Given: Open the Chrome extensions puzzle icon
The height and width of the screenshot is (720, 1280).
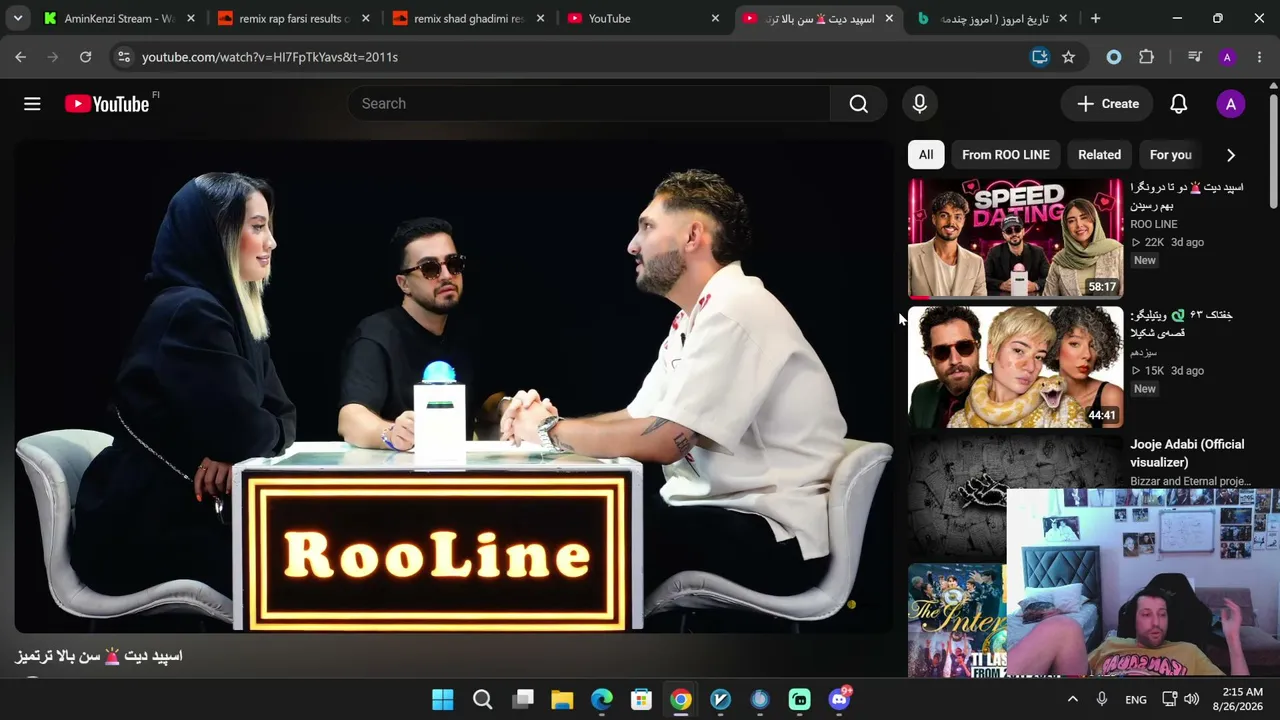Looking at the screenshot, I should 1147,57.
